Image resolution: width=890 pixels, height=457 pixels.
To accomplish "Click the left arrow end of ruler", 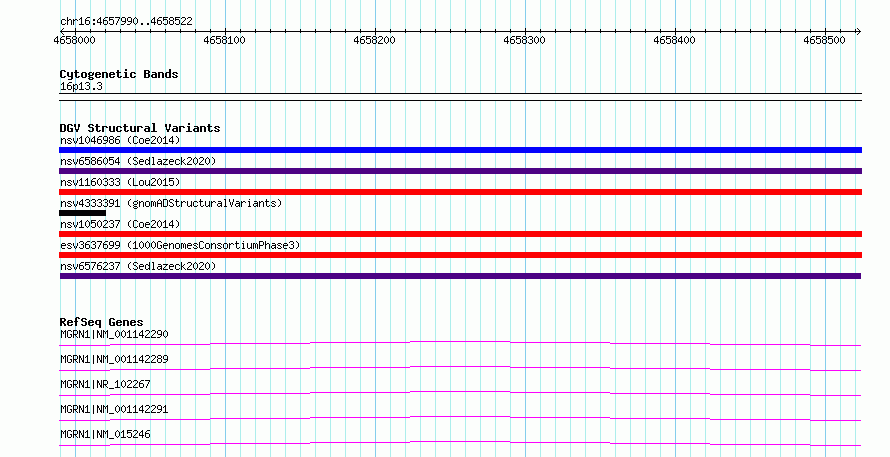I will pyautogui.click(x=62, y=31).
